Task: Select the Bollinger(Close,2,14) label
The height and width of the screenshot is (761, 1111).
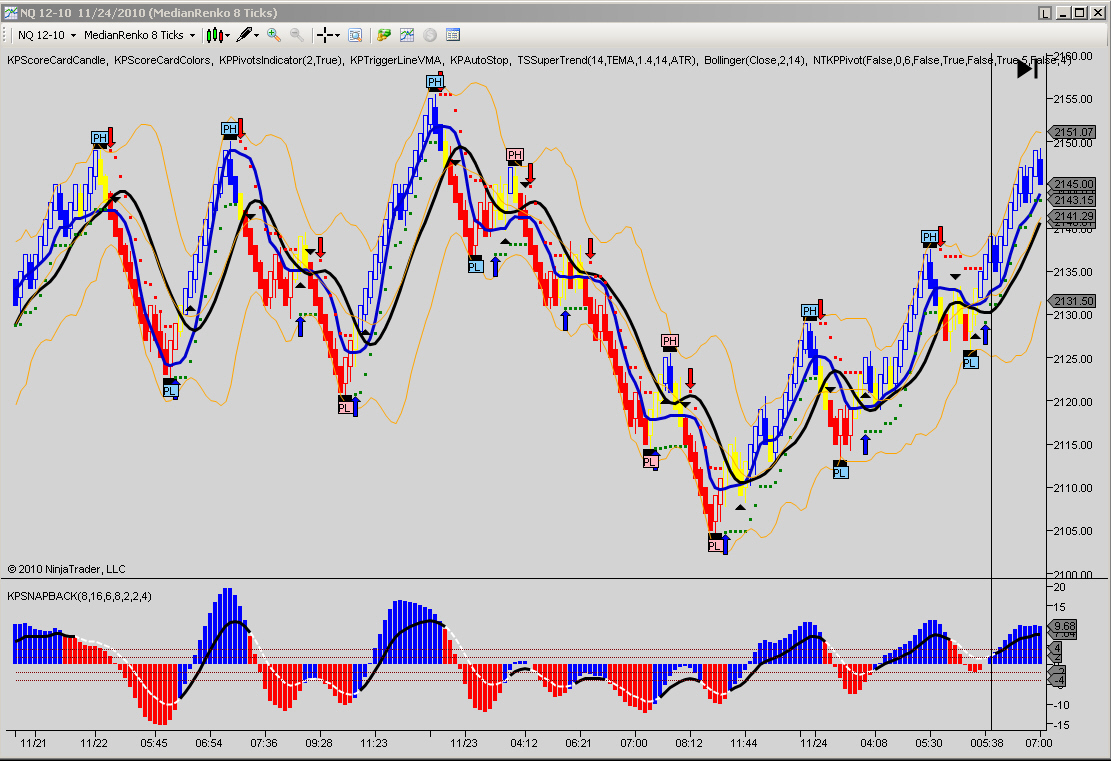Action: point(755,60)
